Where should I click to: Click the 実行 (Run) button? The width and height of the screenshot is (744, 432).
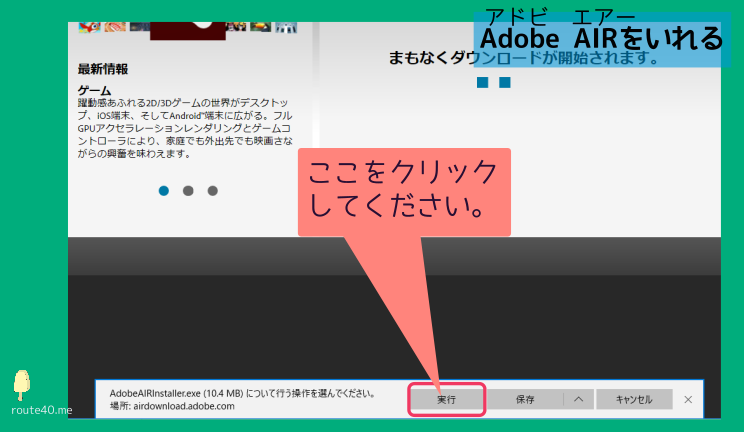pos(446,399)
